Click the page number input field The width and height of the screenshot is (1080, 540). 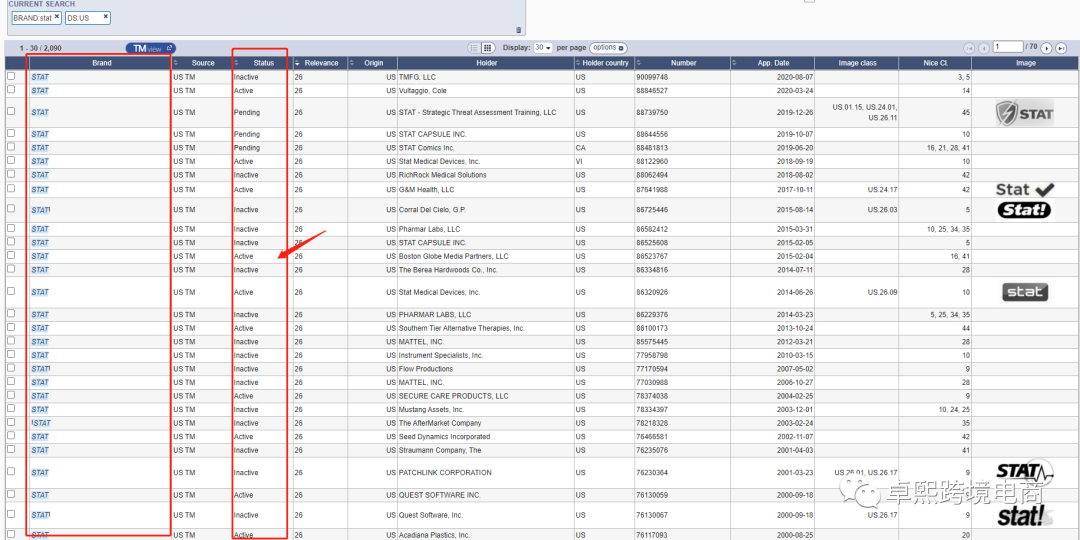(x=1008, y=47)
